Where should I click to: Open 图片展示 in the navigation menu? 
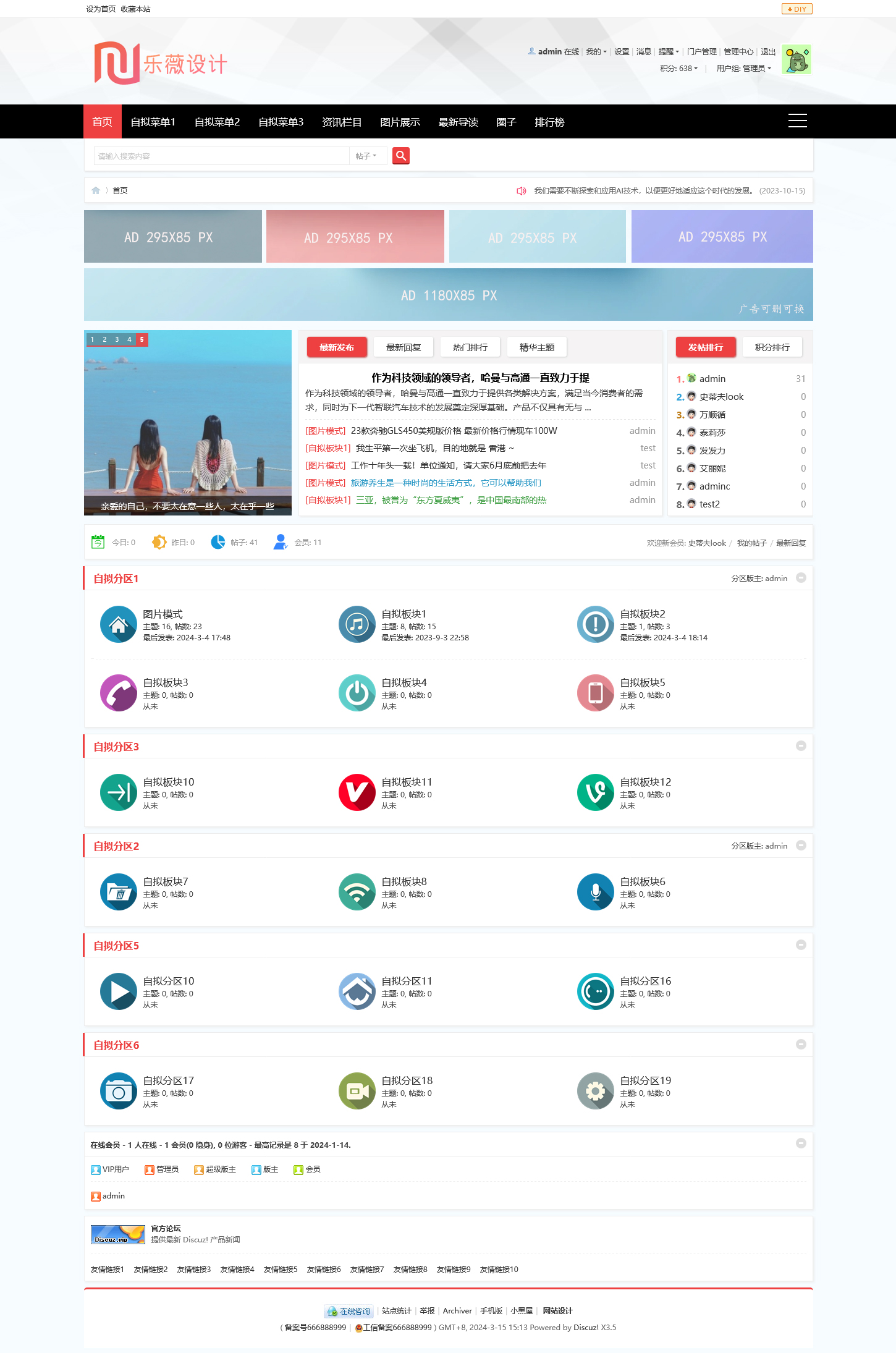point(400,122)
